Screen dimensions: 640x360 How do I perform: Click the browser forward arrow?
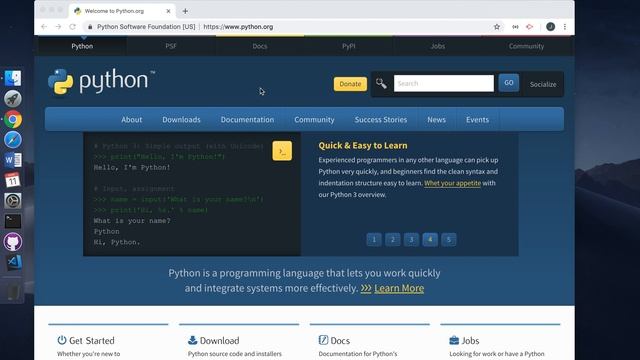58,27
